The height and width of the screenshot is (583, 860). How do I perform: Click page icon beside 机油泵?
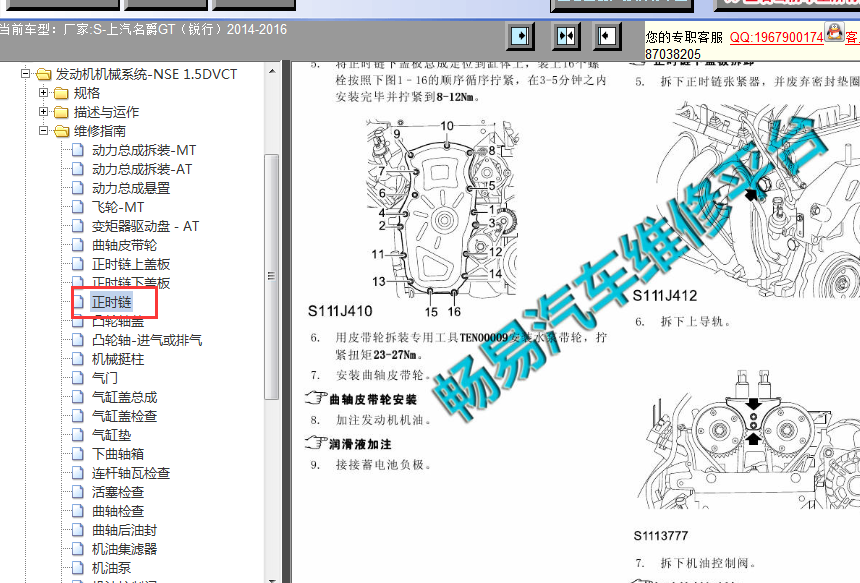coord(78,568)
